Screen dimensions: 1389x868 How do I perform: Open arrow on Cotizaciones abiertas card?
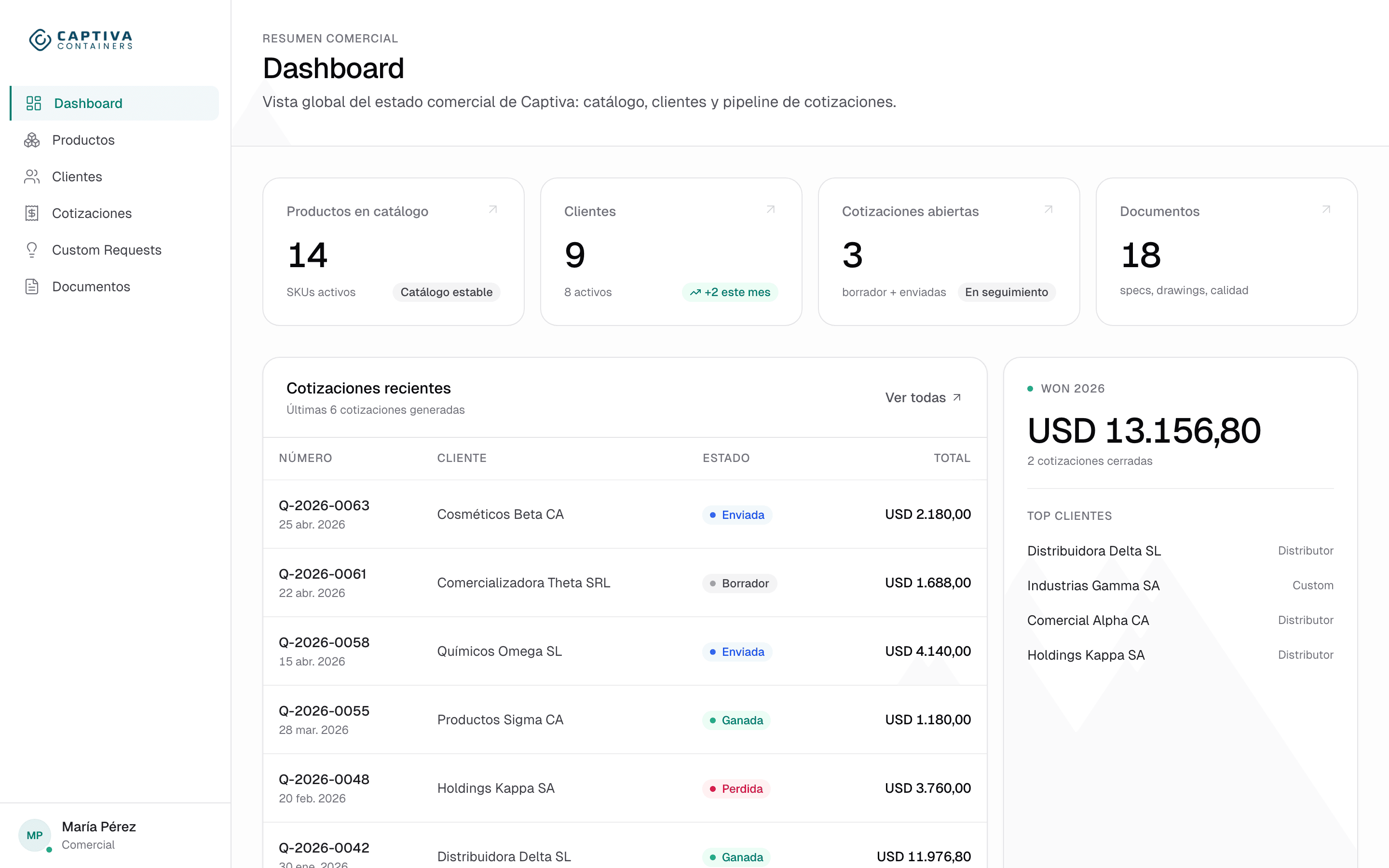1048,210
